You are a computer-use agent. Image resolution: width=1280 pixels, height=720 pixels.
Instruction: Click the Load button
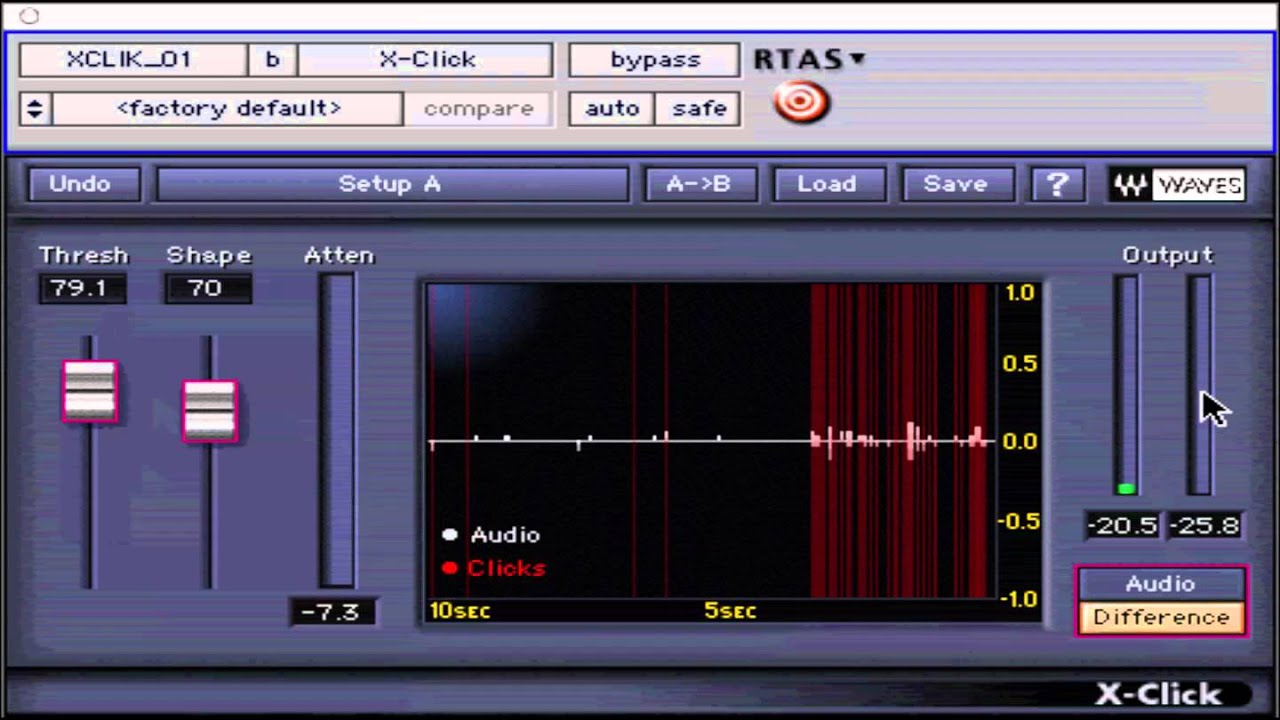[827, 184]
